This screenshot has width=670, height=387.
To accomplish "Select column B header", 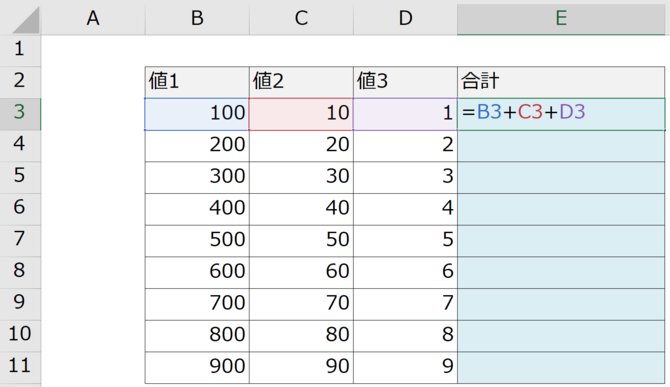I will pyautogui.click(x=197, y=18).
